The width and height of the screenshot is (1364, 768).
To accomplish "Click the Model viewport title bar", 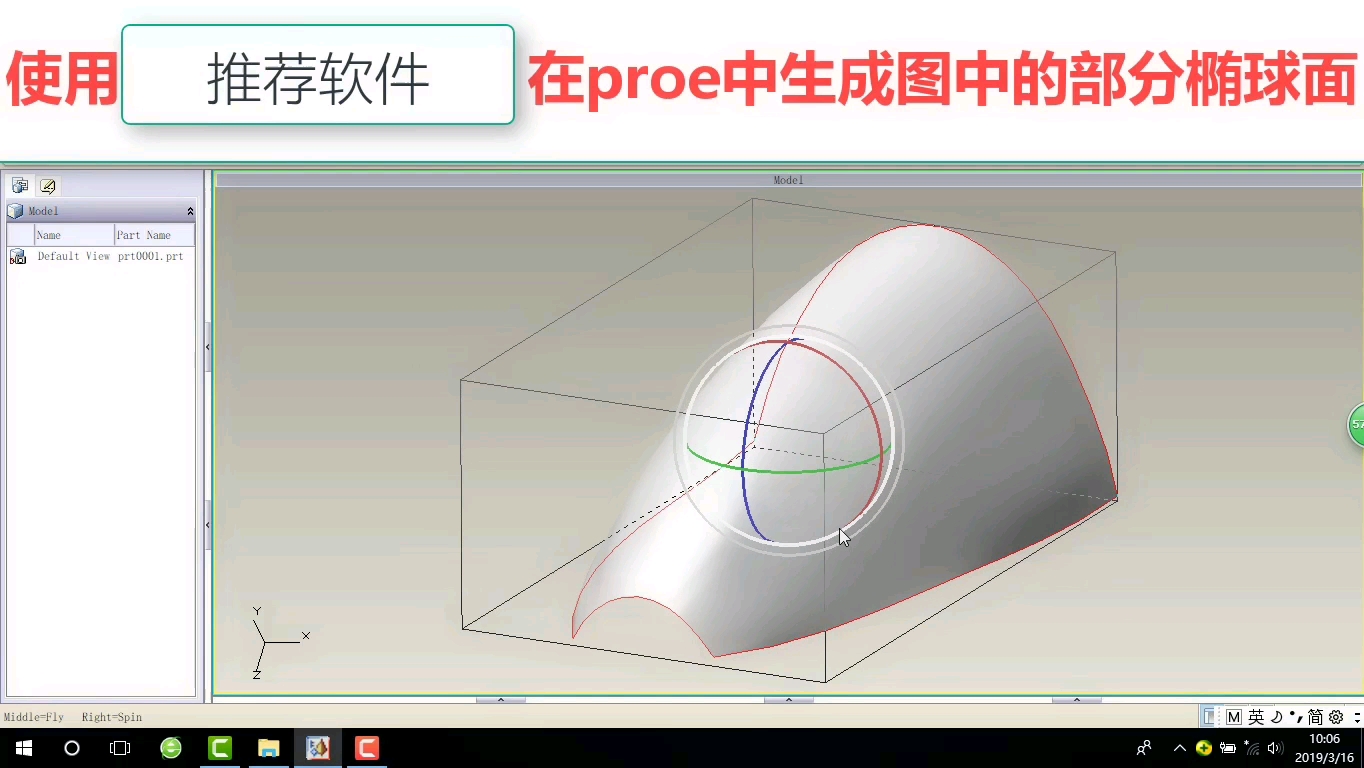I will coord(788,180).
